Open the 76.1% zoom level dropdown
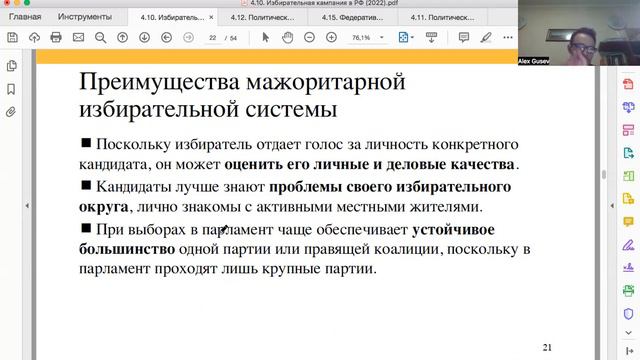The height and width of the screenshot is (360, 640). point(382,38)
